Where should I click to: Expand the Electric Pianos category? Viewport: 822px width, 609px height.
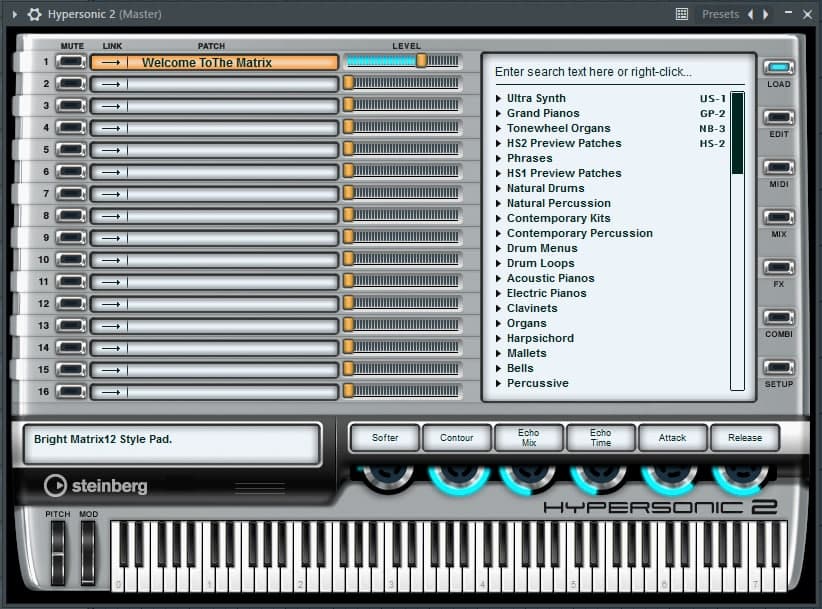(499, 293)
